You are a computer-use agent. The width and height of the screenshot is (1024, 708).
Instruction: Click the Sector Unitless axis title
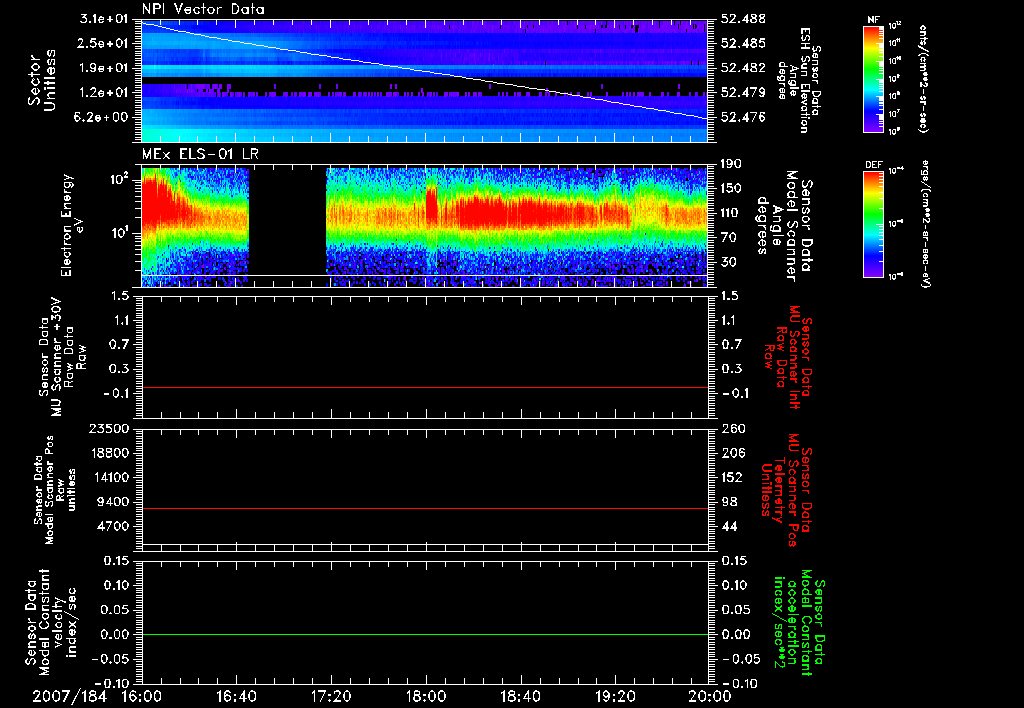42,80
